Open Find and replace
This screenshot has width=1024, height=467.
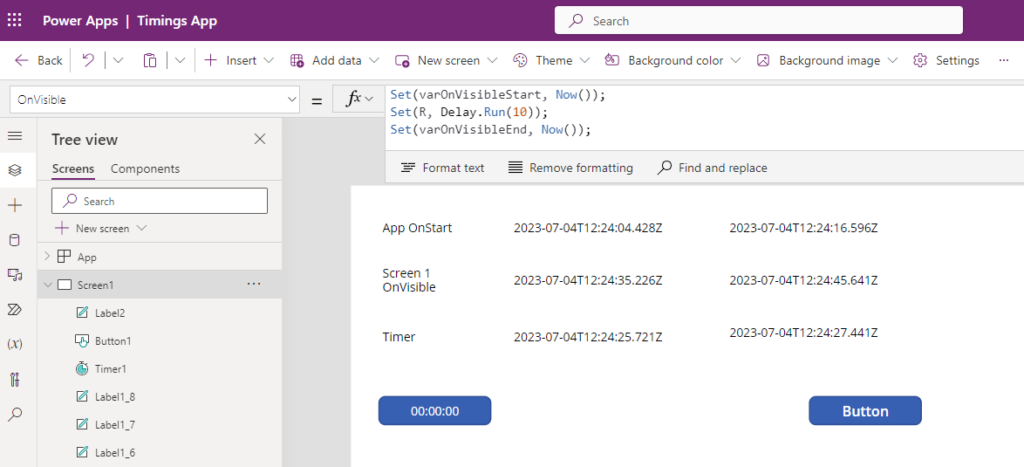[712, 168]
